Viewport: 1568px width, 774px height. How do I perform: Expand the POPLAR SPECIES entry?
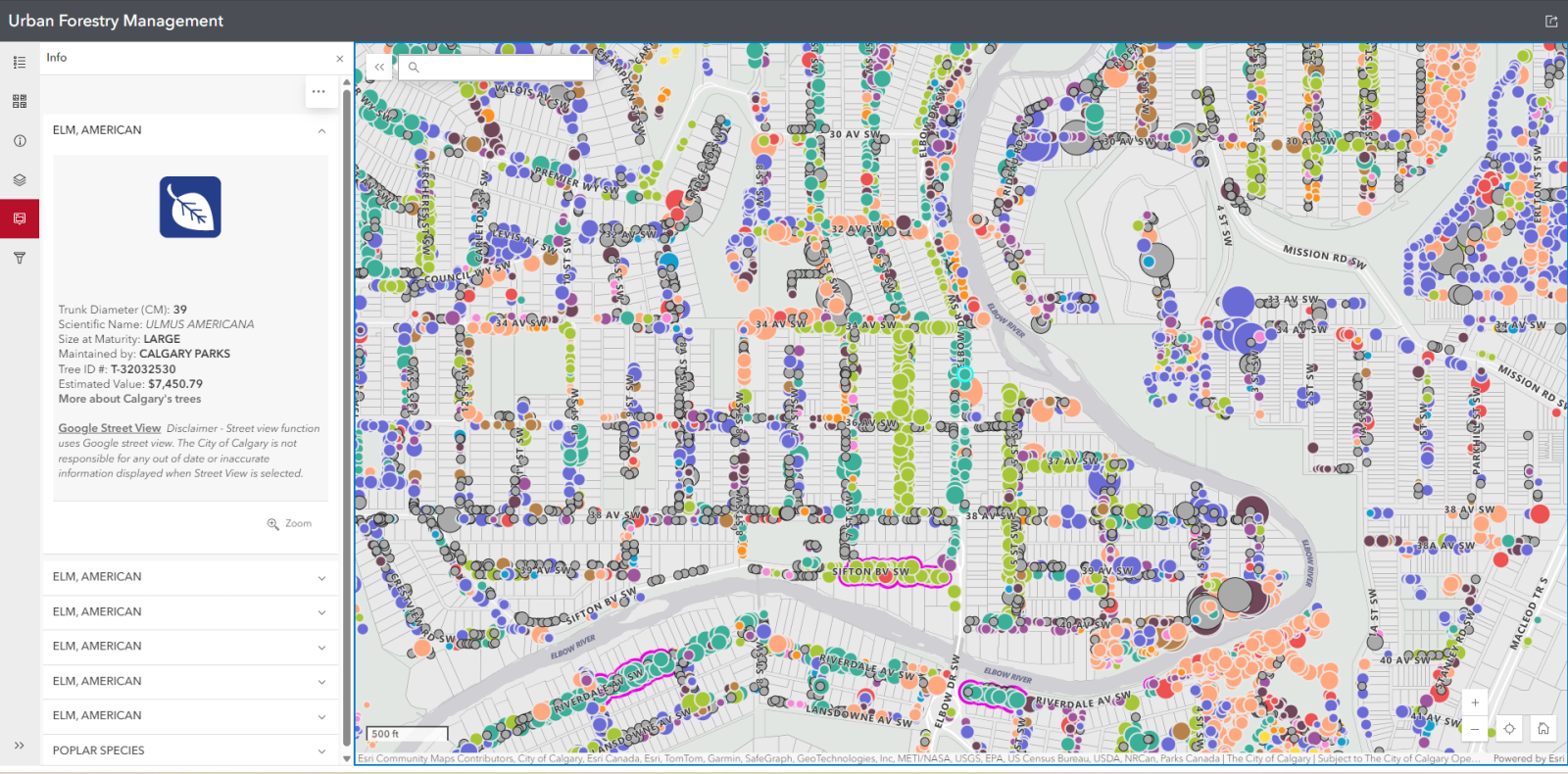pos(321,751)
